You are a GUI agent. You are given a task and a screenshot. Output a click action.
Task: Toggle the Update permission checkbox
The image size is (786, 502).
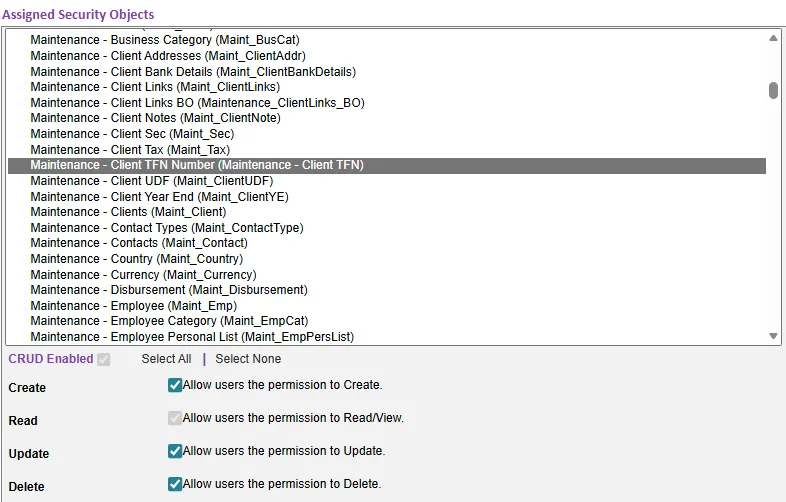pos(174,451)
